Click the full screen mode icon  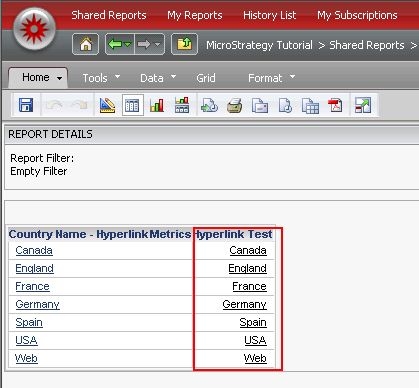(x=363, y=105)
